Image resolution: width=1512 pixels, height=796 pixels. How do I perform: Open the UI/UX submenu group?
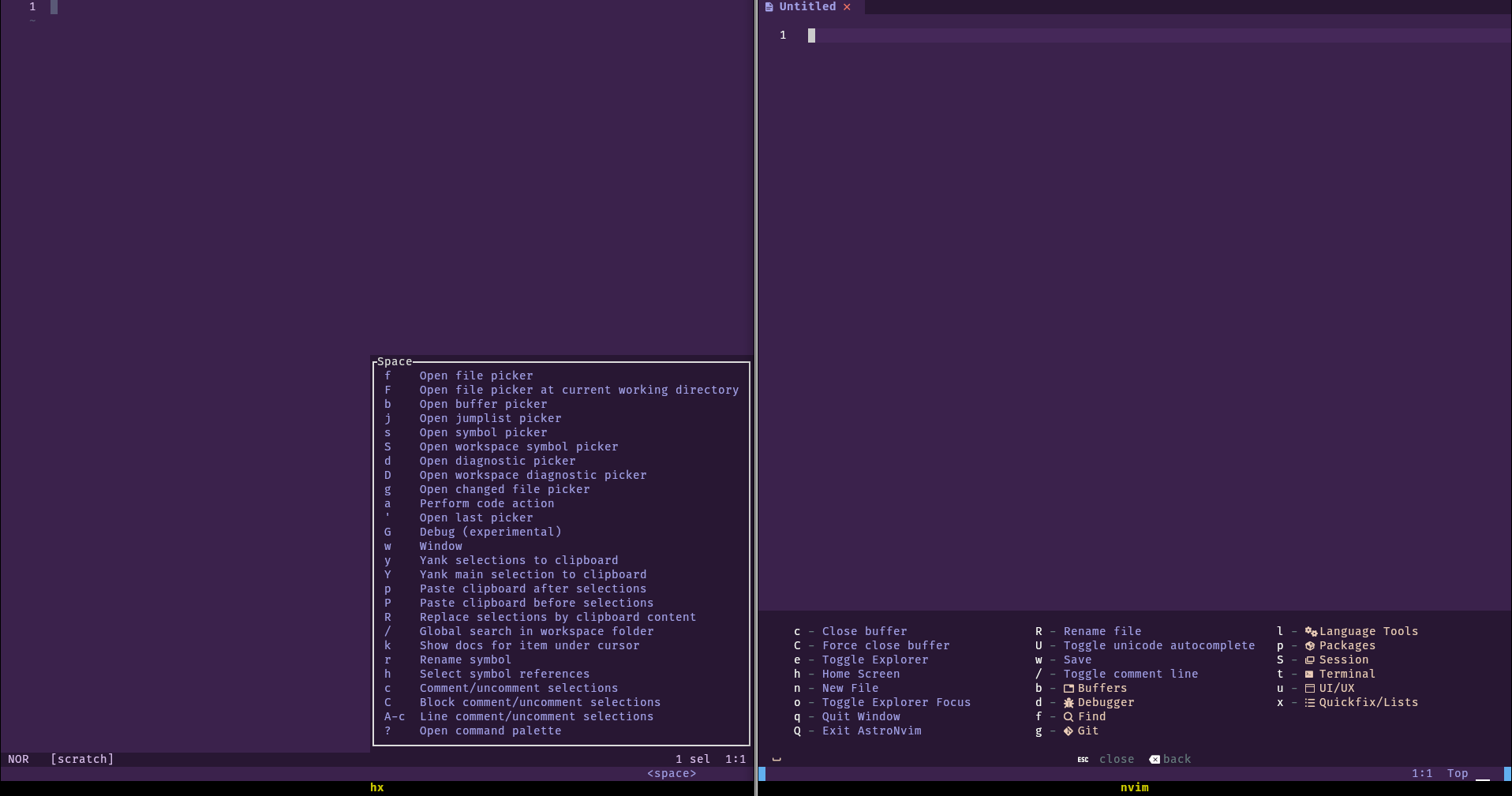1336,689
